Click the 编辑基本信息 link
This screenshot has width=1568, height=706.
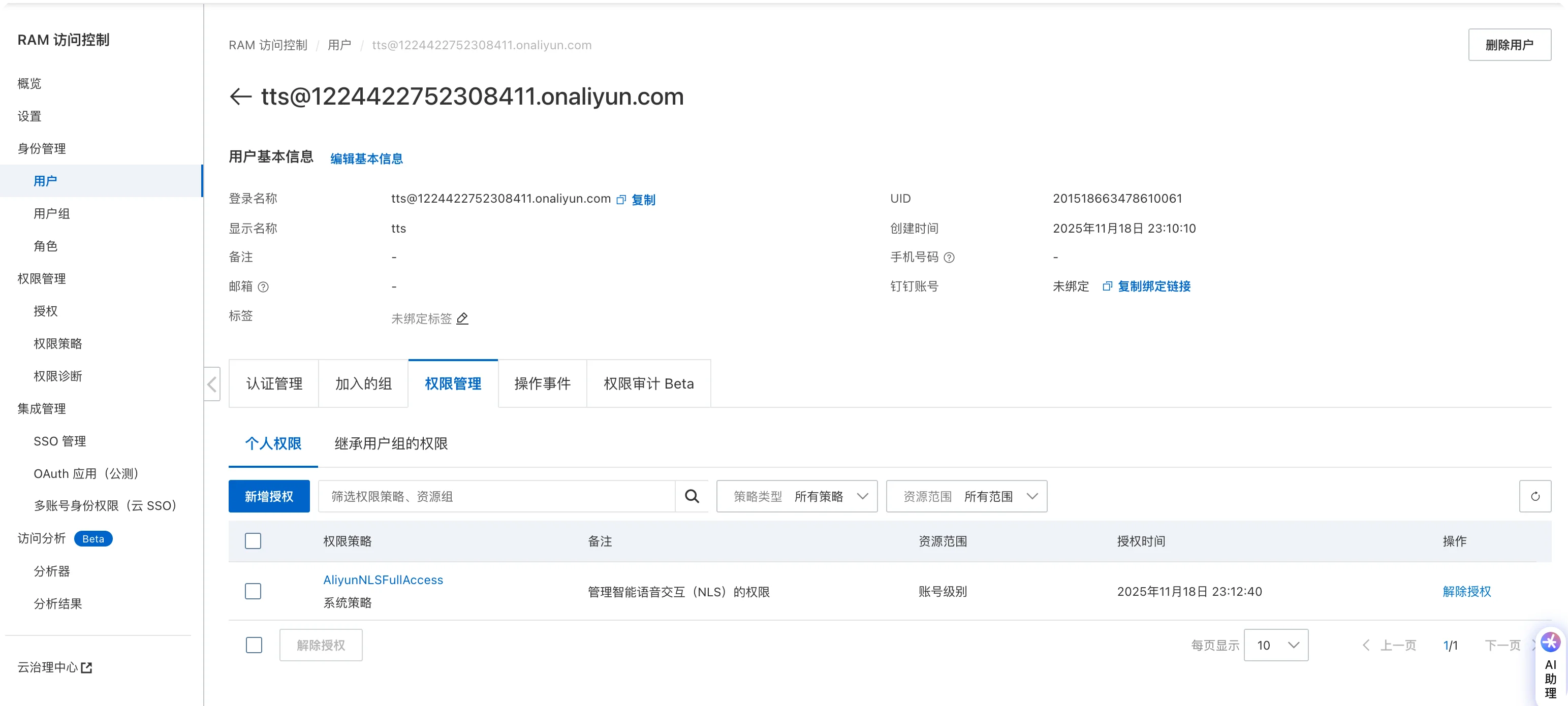366,159
